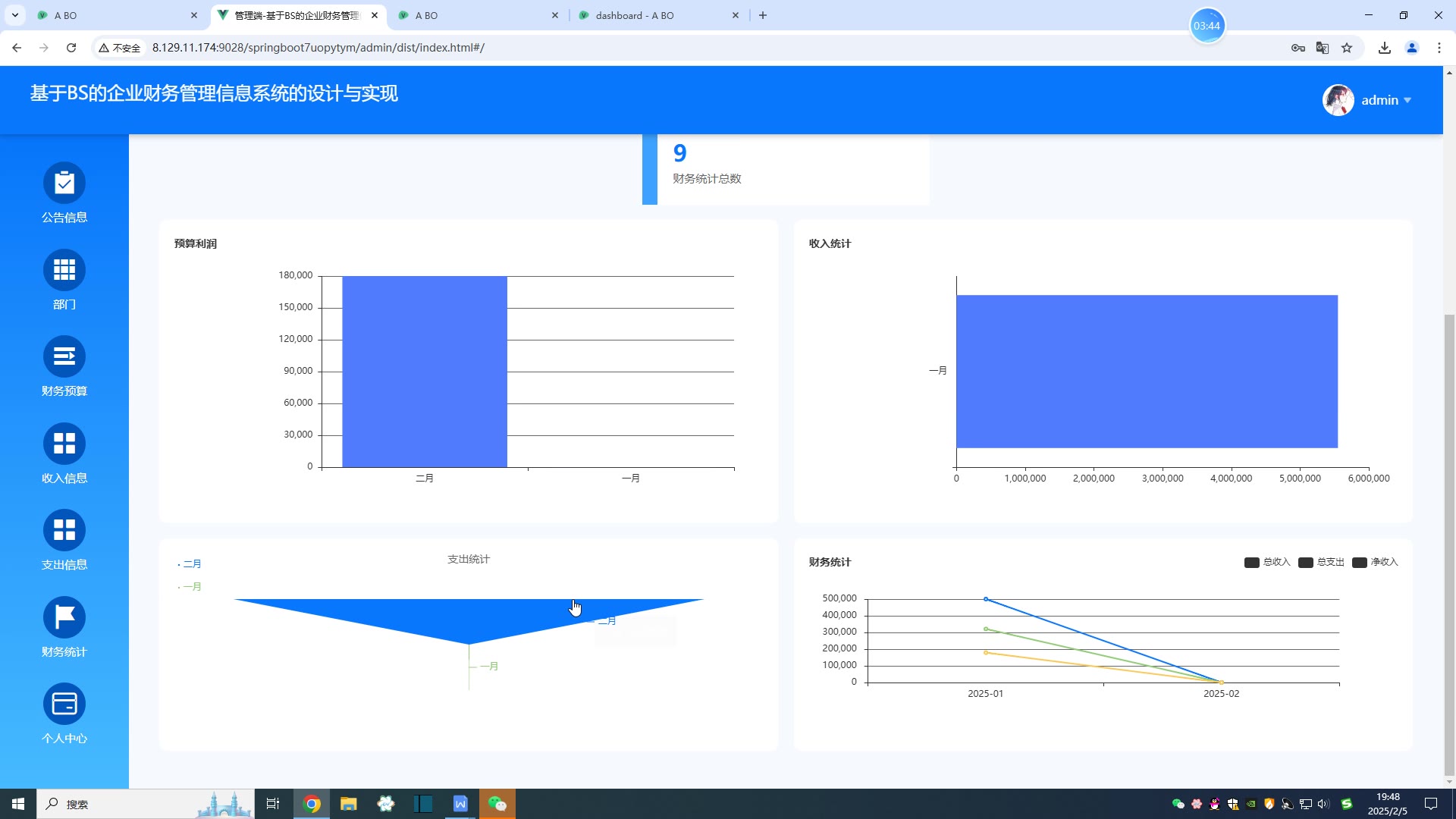Open Chrome's three-dot menu
This screenshot has width=1456, height=819.
tap(1439, 48)
